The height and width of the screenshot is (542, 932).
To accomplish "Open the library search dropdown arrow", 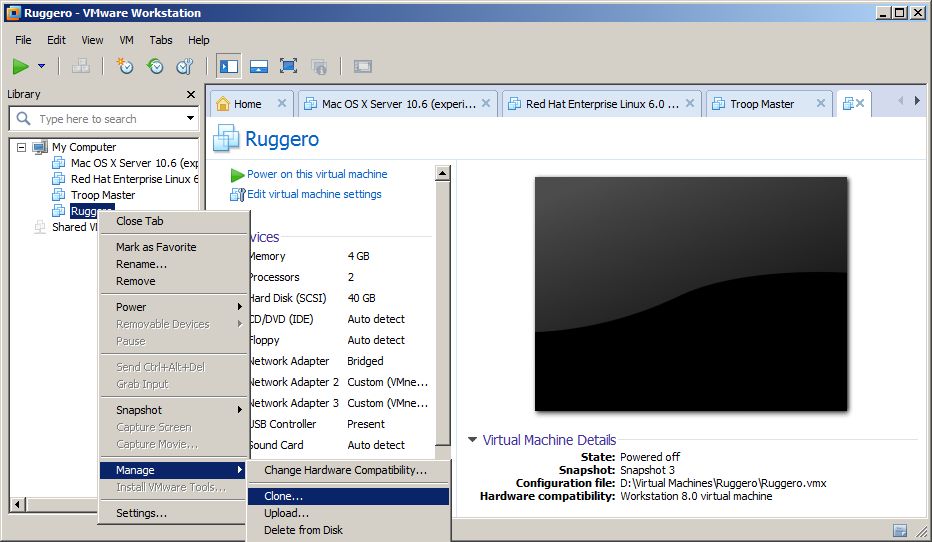I will (190, 119).
